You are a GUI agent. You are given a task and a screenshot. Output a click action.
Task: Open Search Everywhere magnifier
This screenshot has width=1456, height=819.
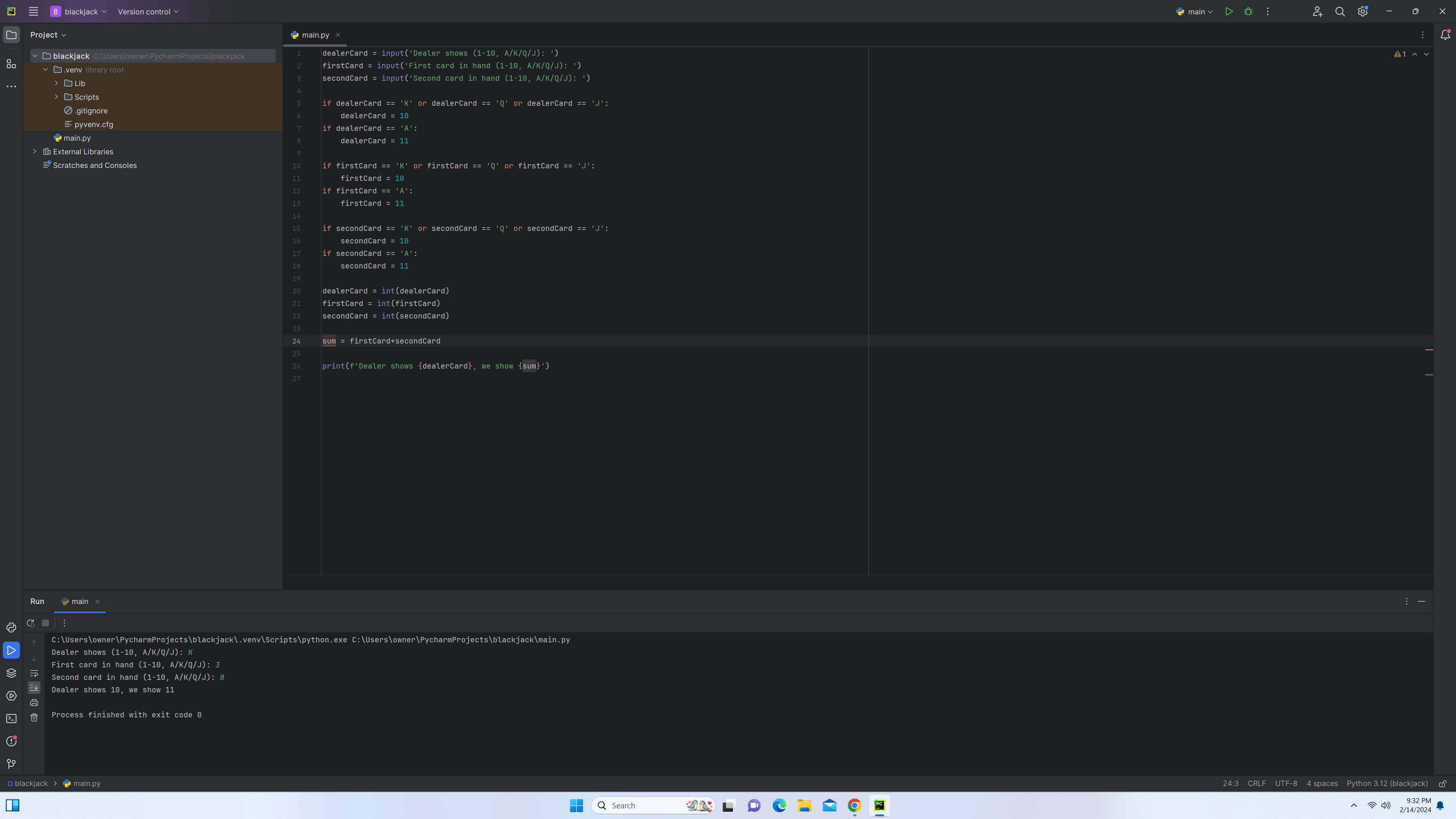[x=1340, y=11]
